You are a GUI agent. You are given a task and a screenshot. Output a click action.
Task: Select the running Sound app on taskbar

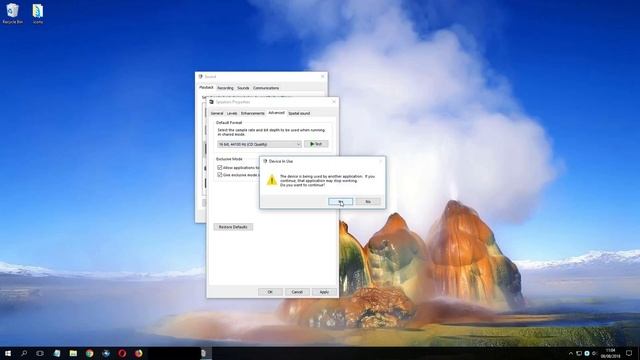[204, 353]
